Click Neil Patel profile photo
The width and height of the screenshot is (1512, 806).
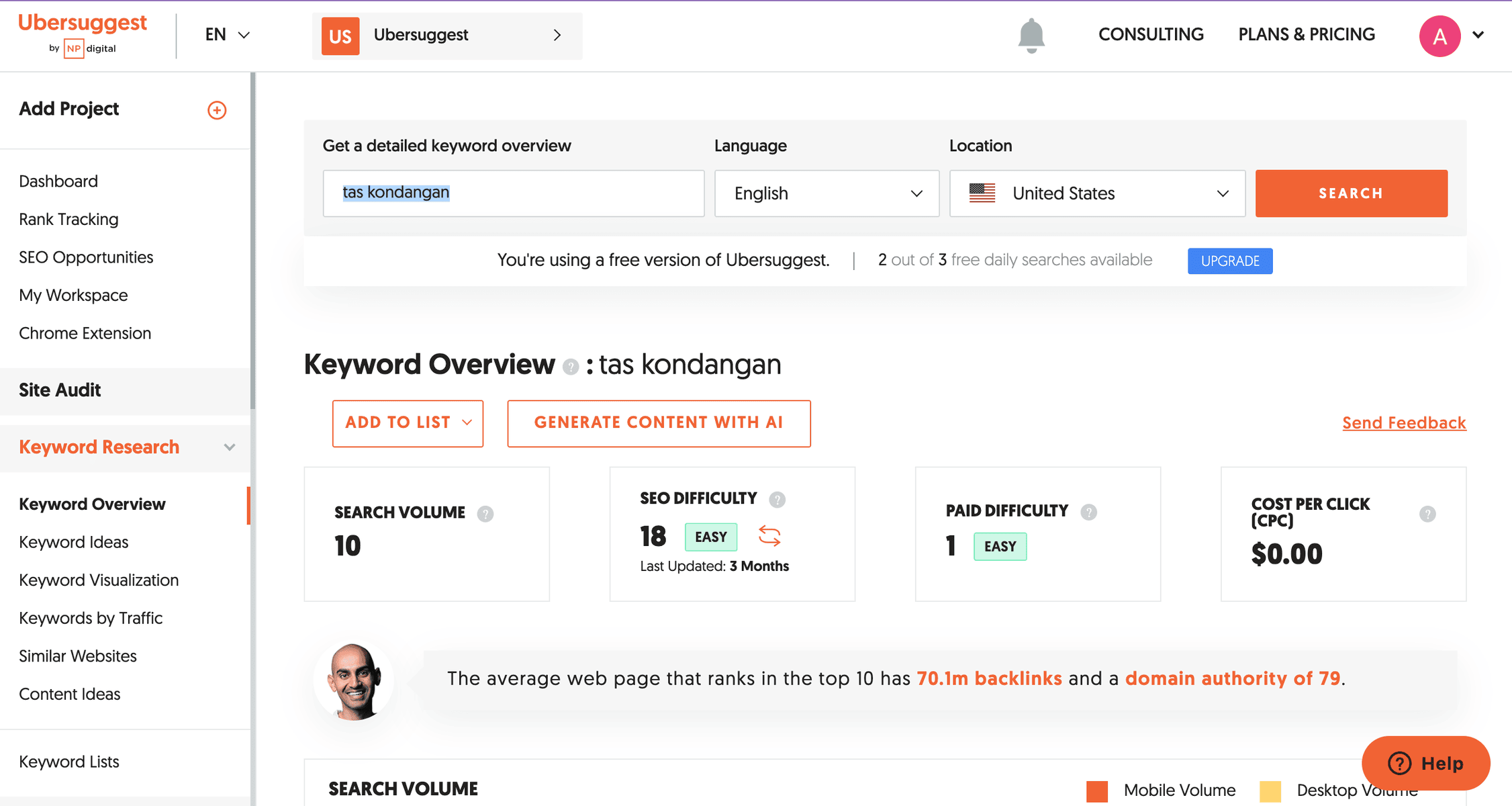coord(354,681)
